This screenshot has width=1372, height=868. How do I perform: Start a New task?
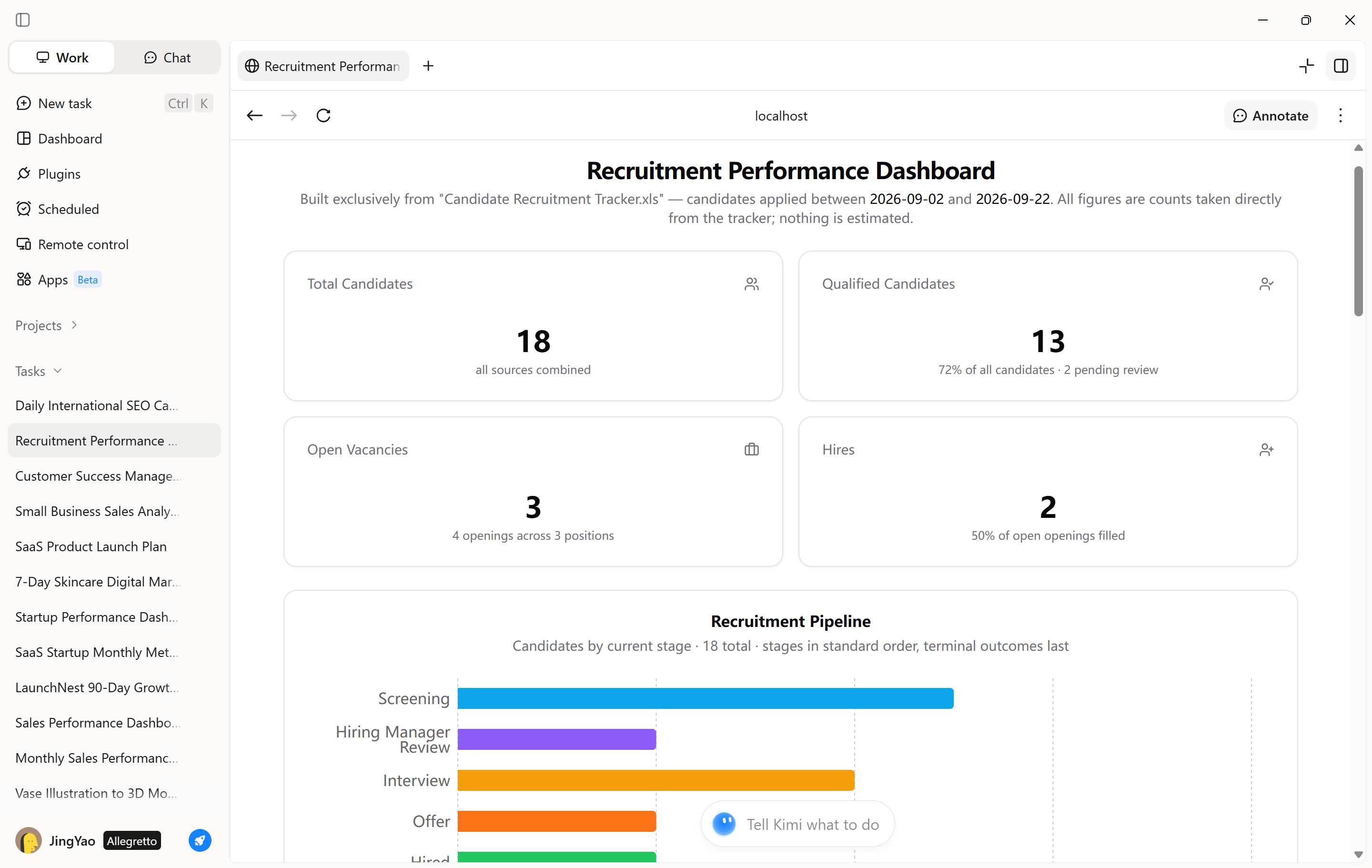pos(114,103)
